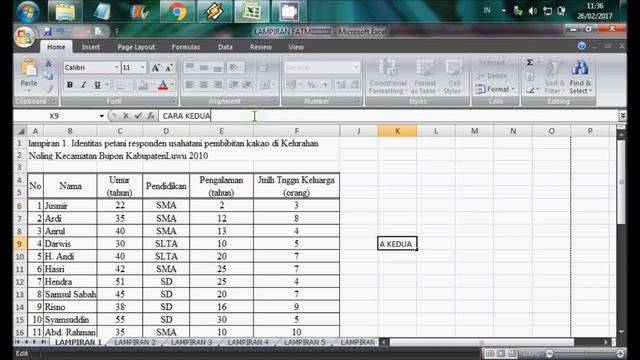Click Delete cells button
Viewport: 640px width, 360px height.
click(492, 76)
